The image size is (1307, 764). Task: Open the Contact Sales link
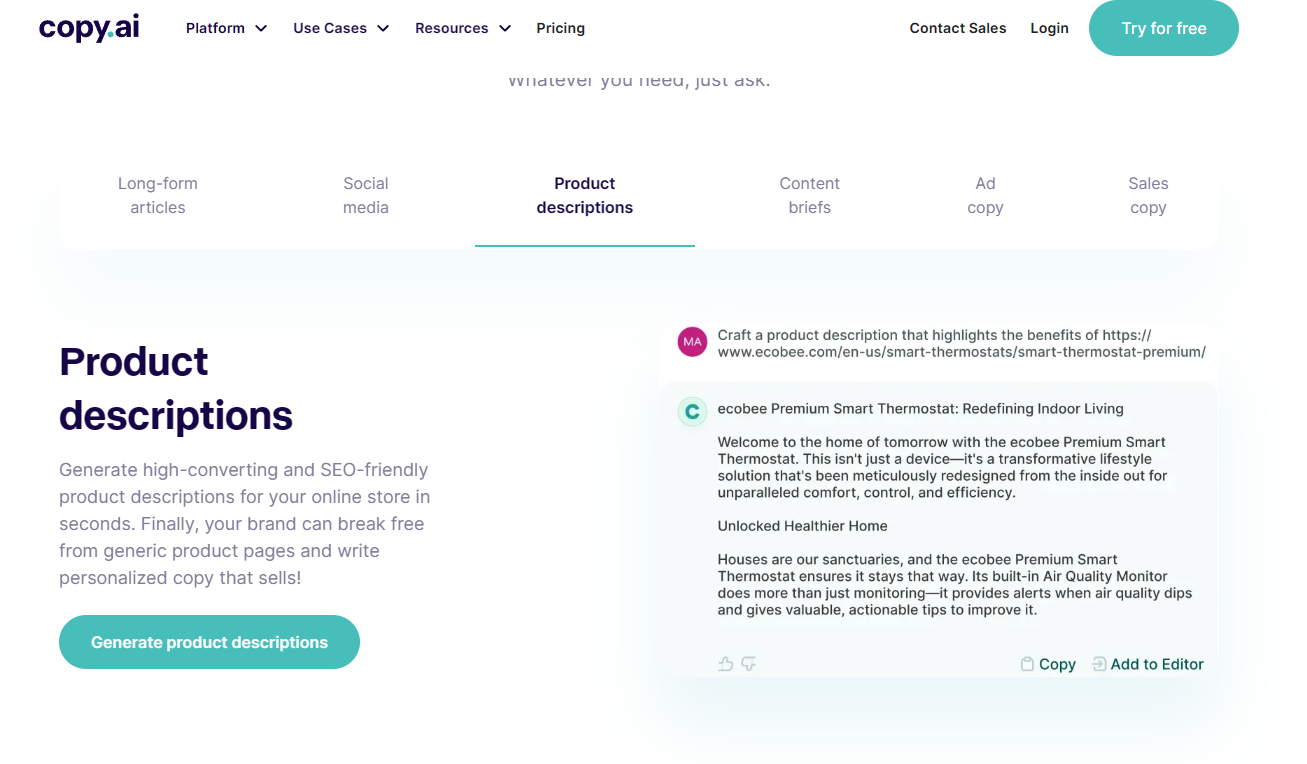coord(958,28)
